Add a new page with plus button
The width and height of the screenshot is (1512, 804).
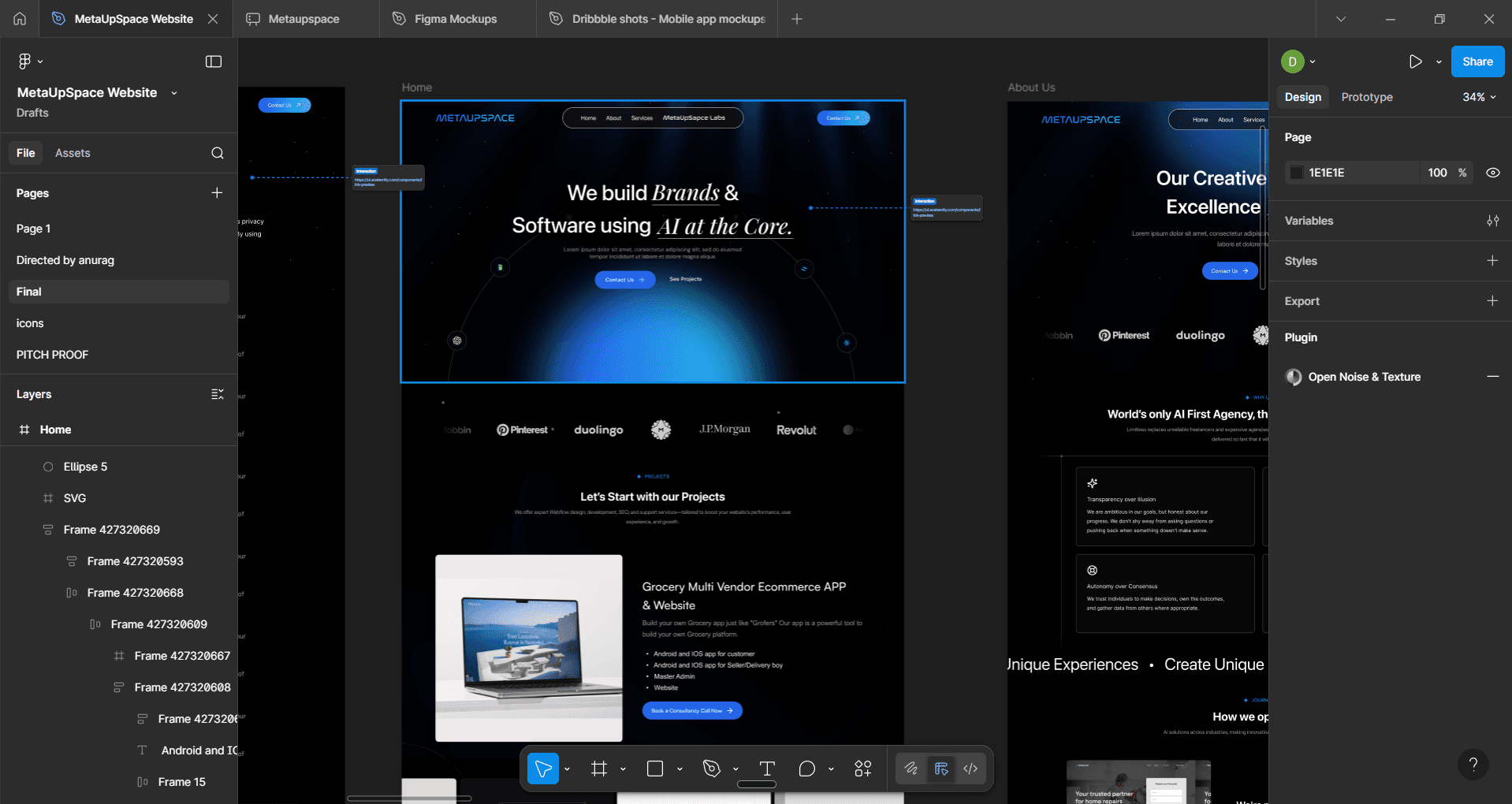217,193
